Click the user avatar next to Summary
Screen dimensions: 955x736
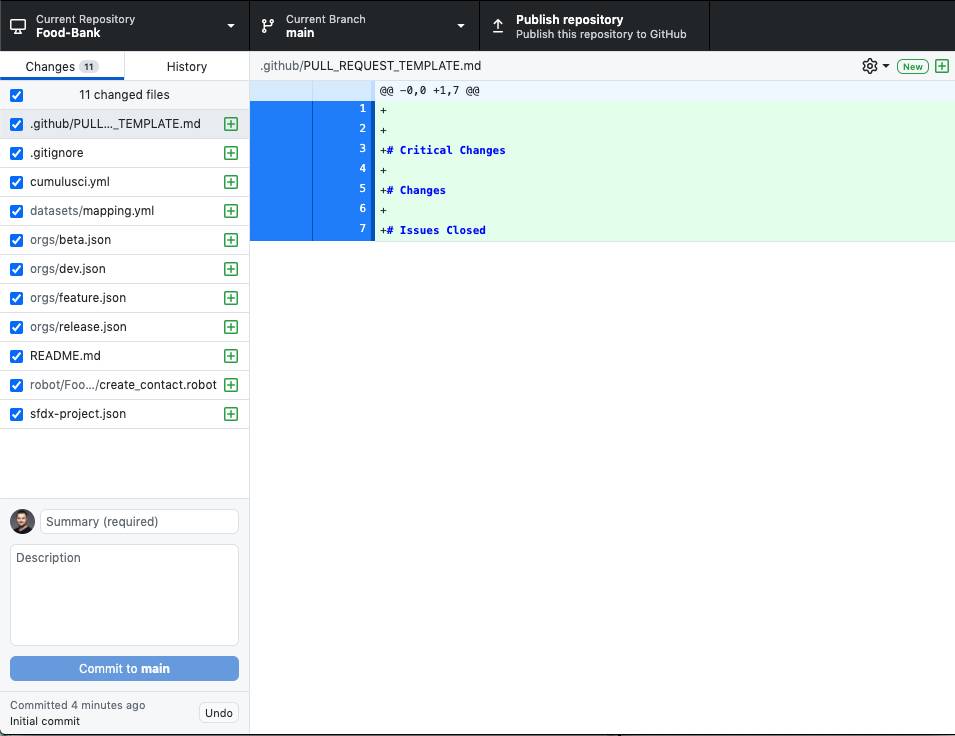pyautogui.click(x=22, y=521)
